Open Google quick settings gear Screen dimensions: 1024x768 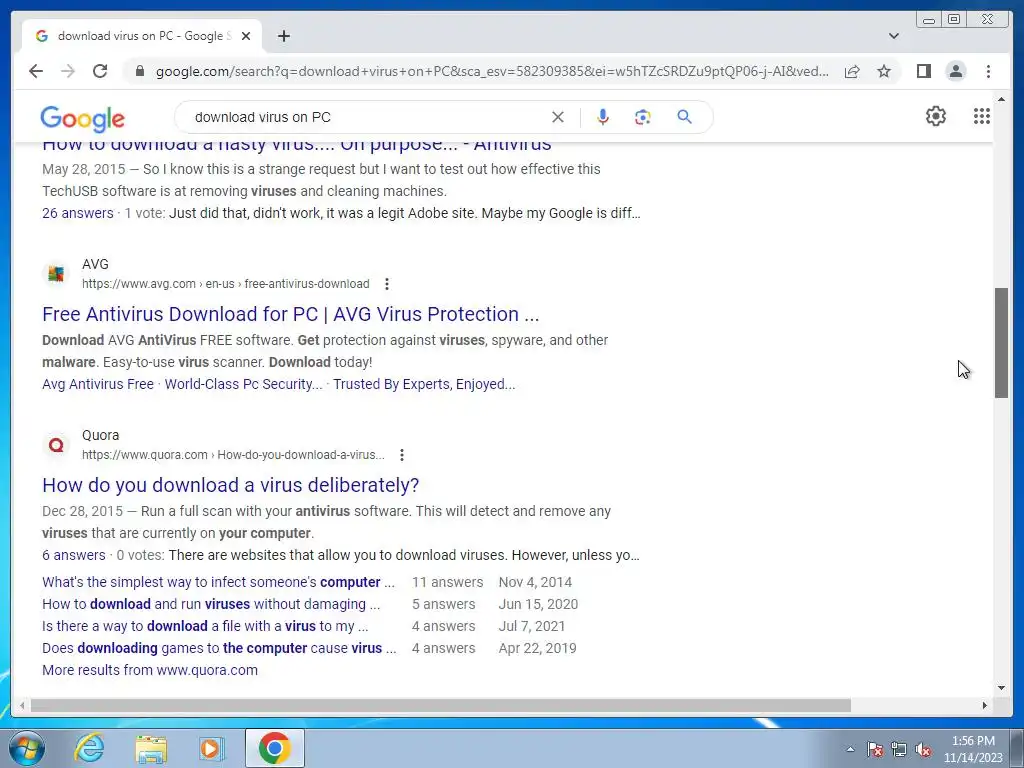pos(936,116)
